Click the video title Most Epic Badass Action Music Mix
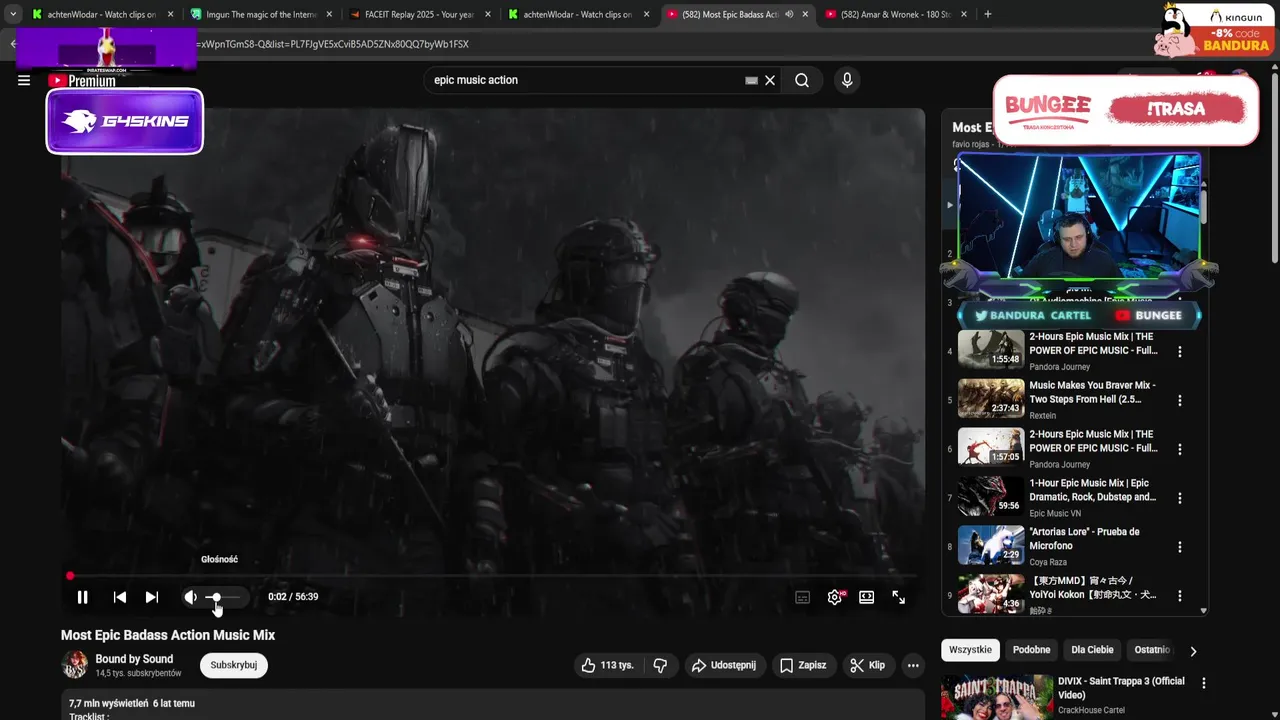This screenshot has width=1280, height=720. 168,635
